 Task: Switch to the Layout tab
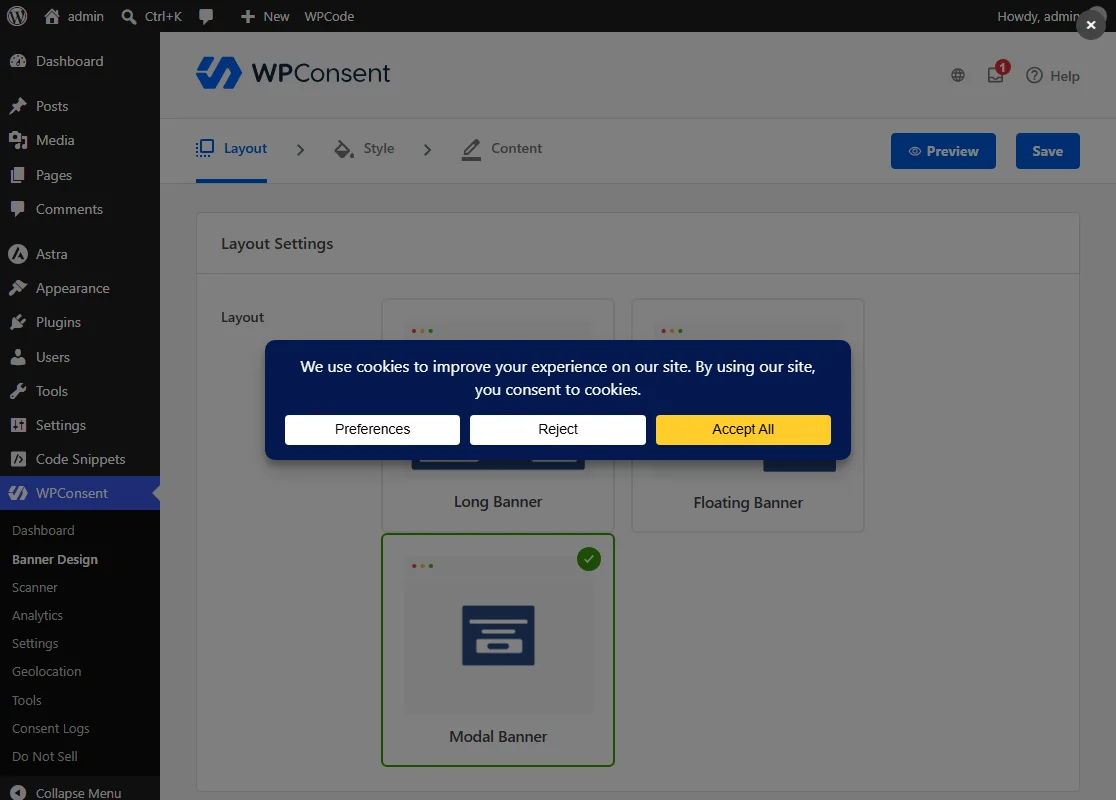231,149
